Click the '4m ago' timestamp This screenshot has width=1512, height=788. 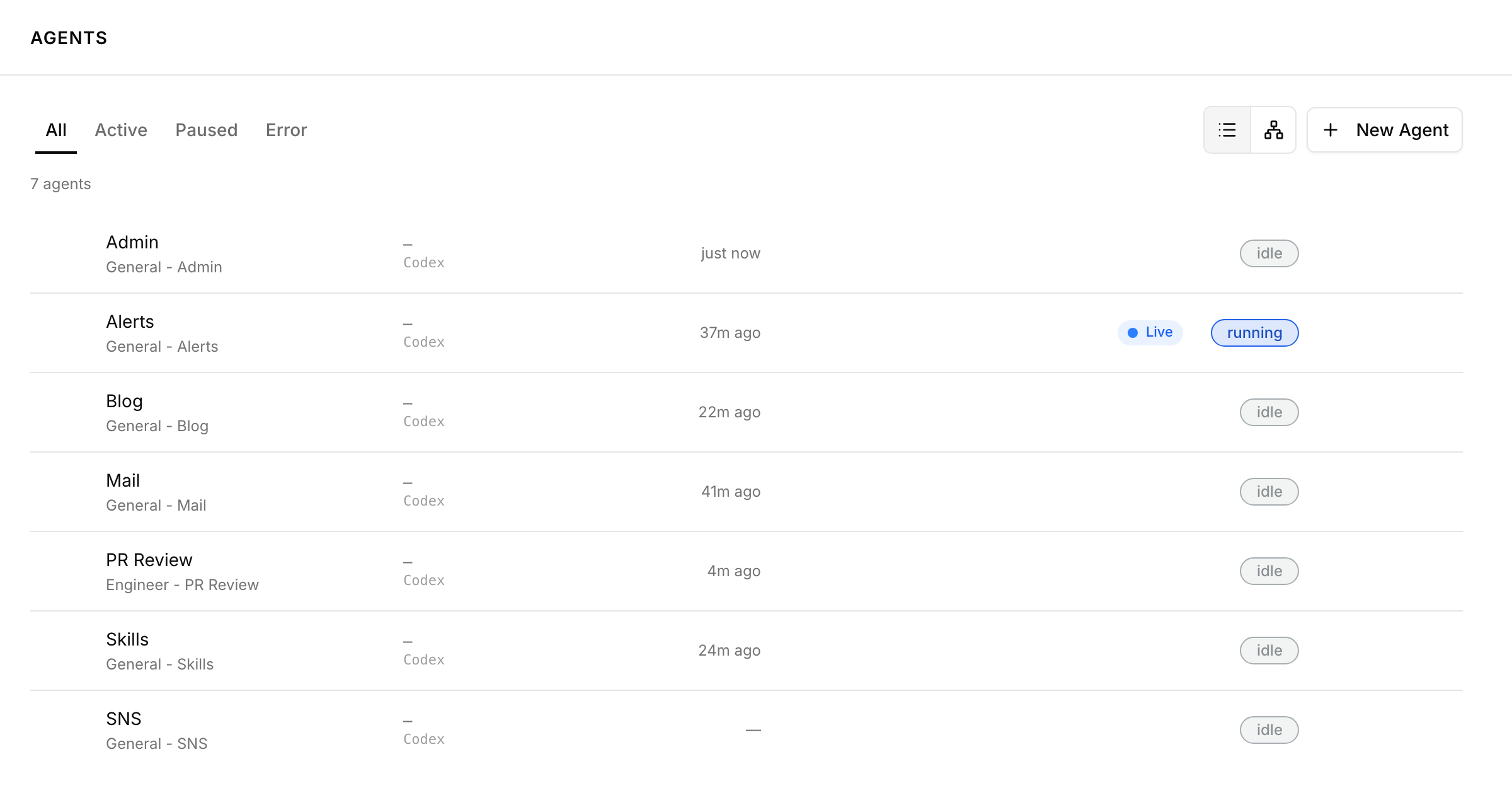coord(734,571)
